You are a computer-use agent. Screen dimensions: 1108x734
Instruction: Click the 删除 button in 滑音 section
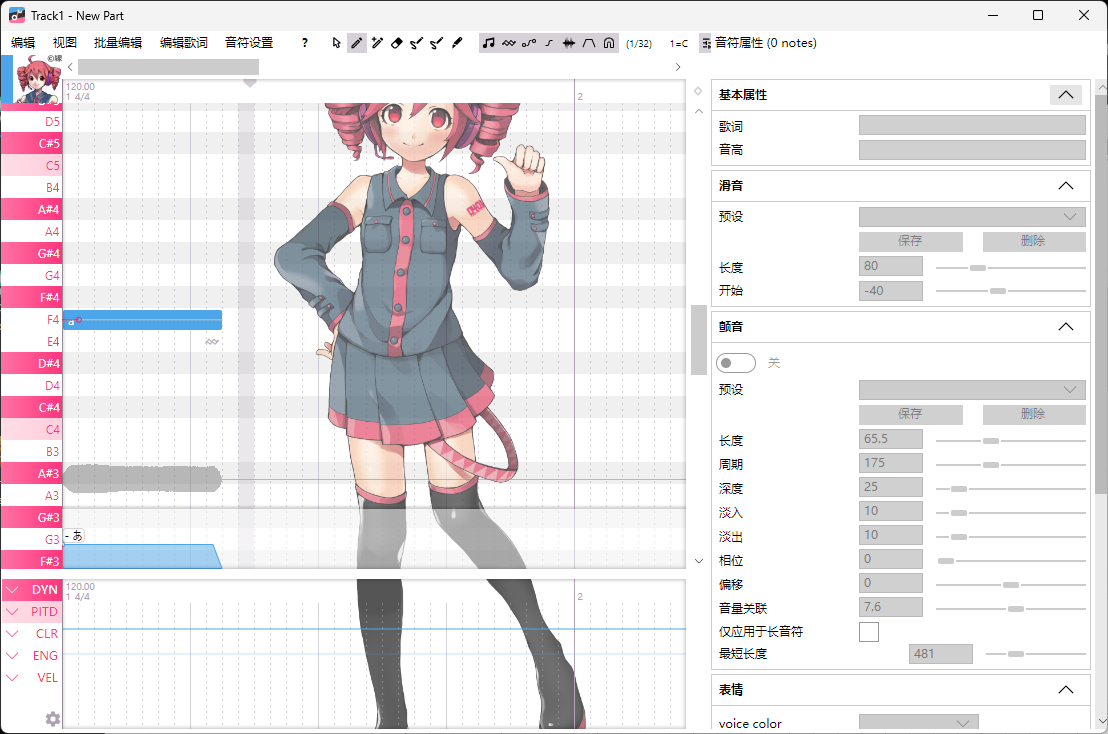pos(1033,241)
